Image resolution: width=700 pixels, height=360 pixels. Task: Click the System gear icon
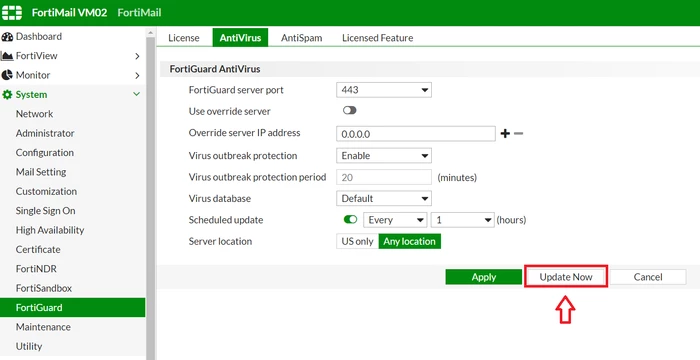click(x=7, y=95)
